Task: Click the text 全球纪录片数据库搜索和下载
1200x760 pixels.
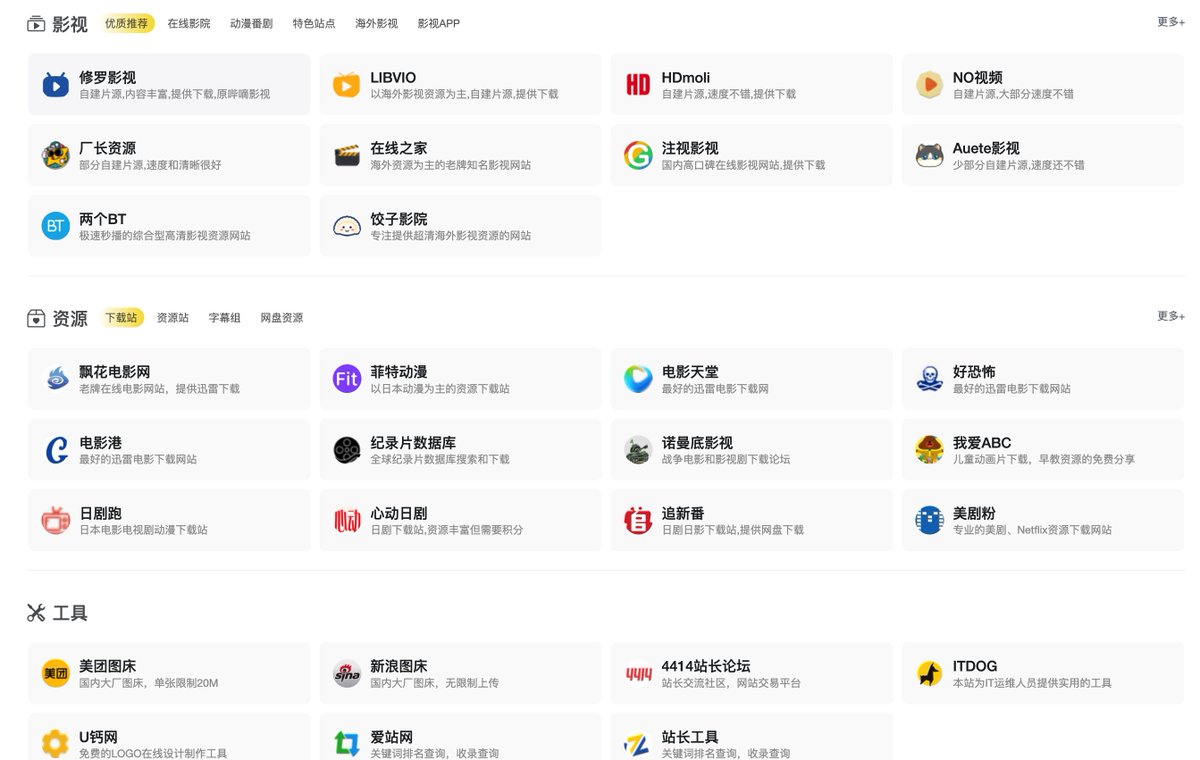Action: (x=440, y=459)
